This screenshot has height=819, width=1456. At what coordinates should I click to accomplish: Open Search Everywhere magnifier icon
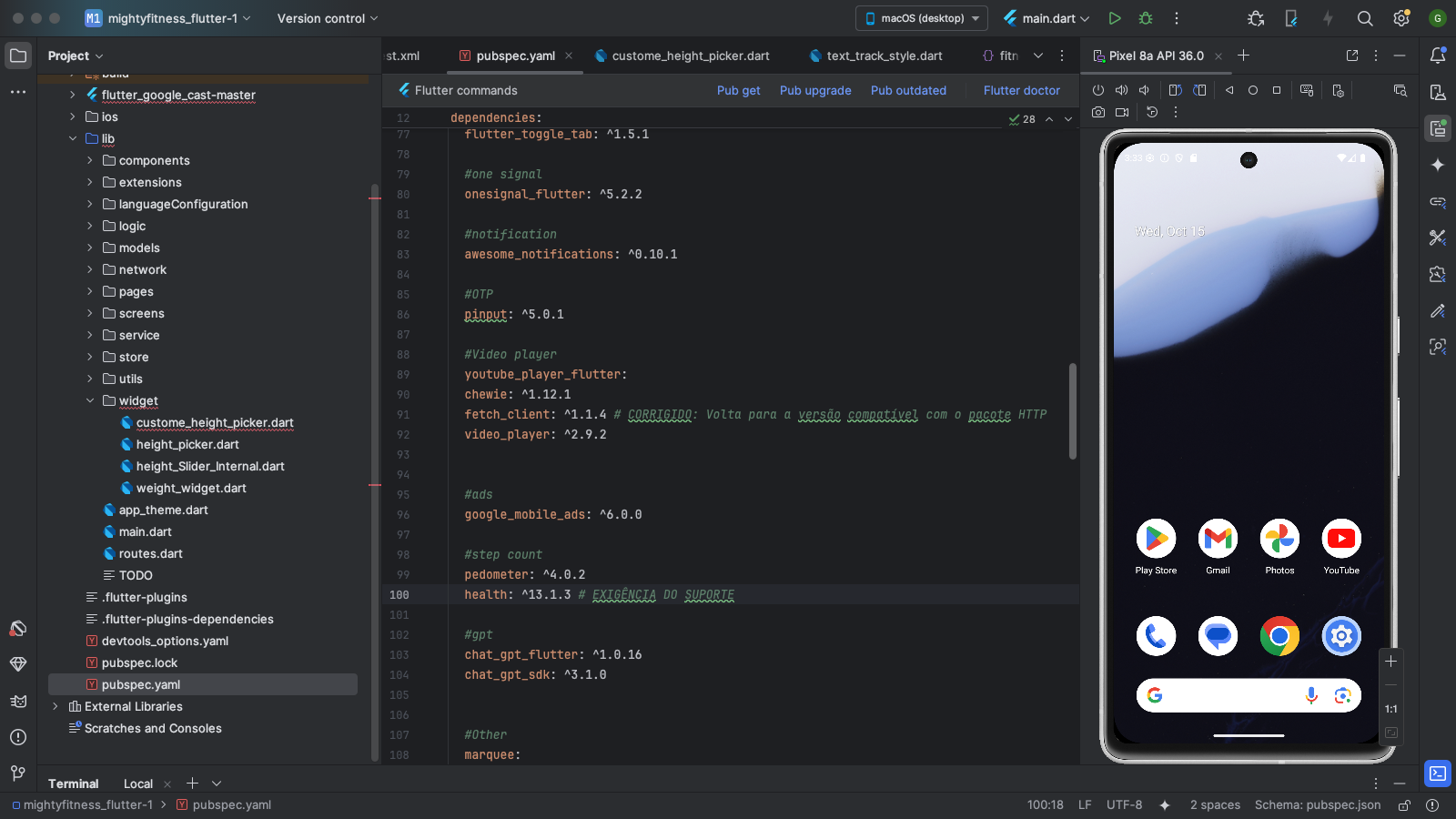[1365, 18]
